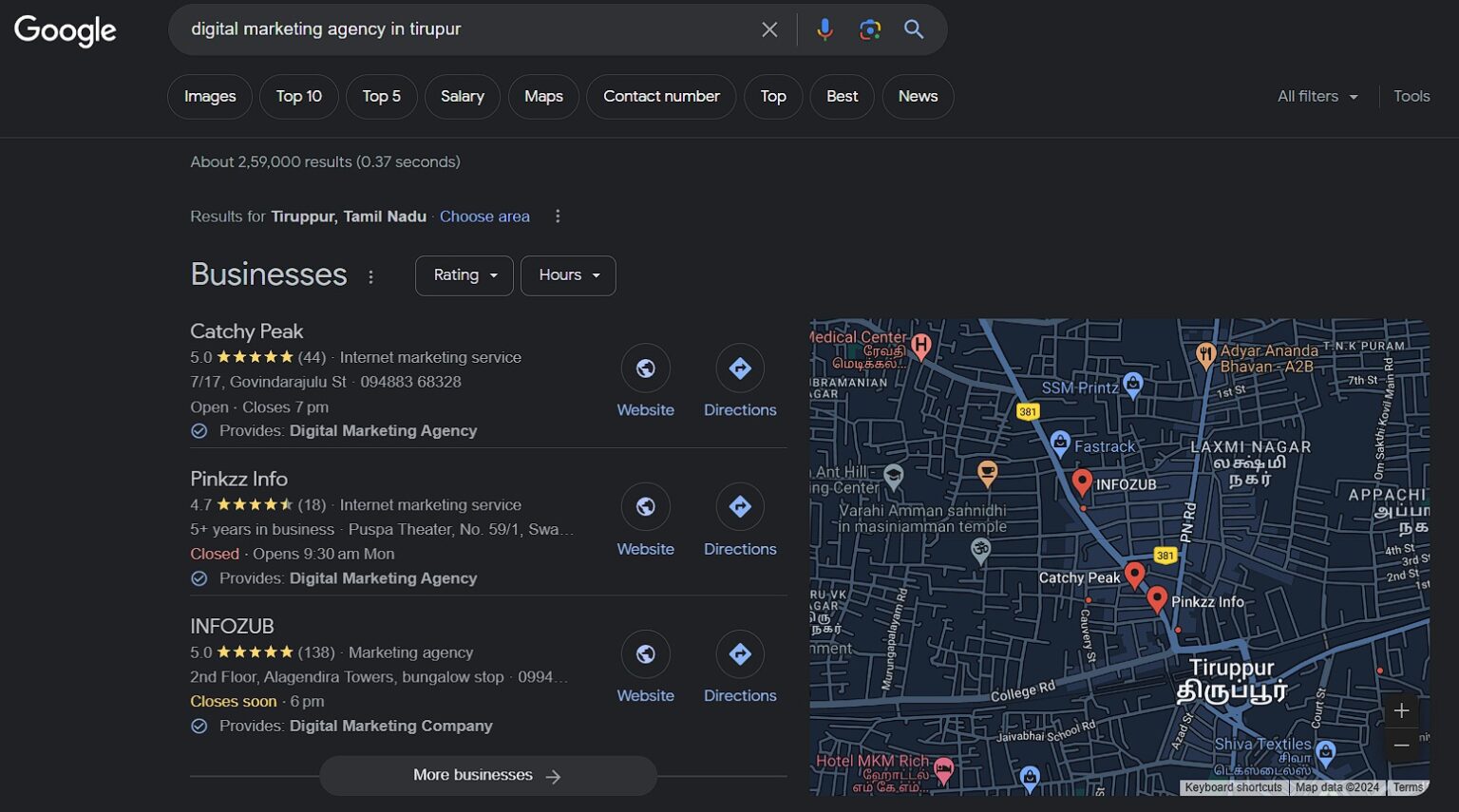Click the magnifying glass search icon

click(x=914, y=29)
